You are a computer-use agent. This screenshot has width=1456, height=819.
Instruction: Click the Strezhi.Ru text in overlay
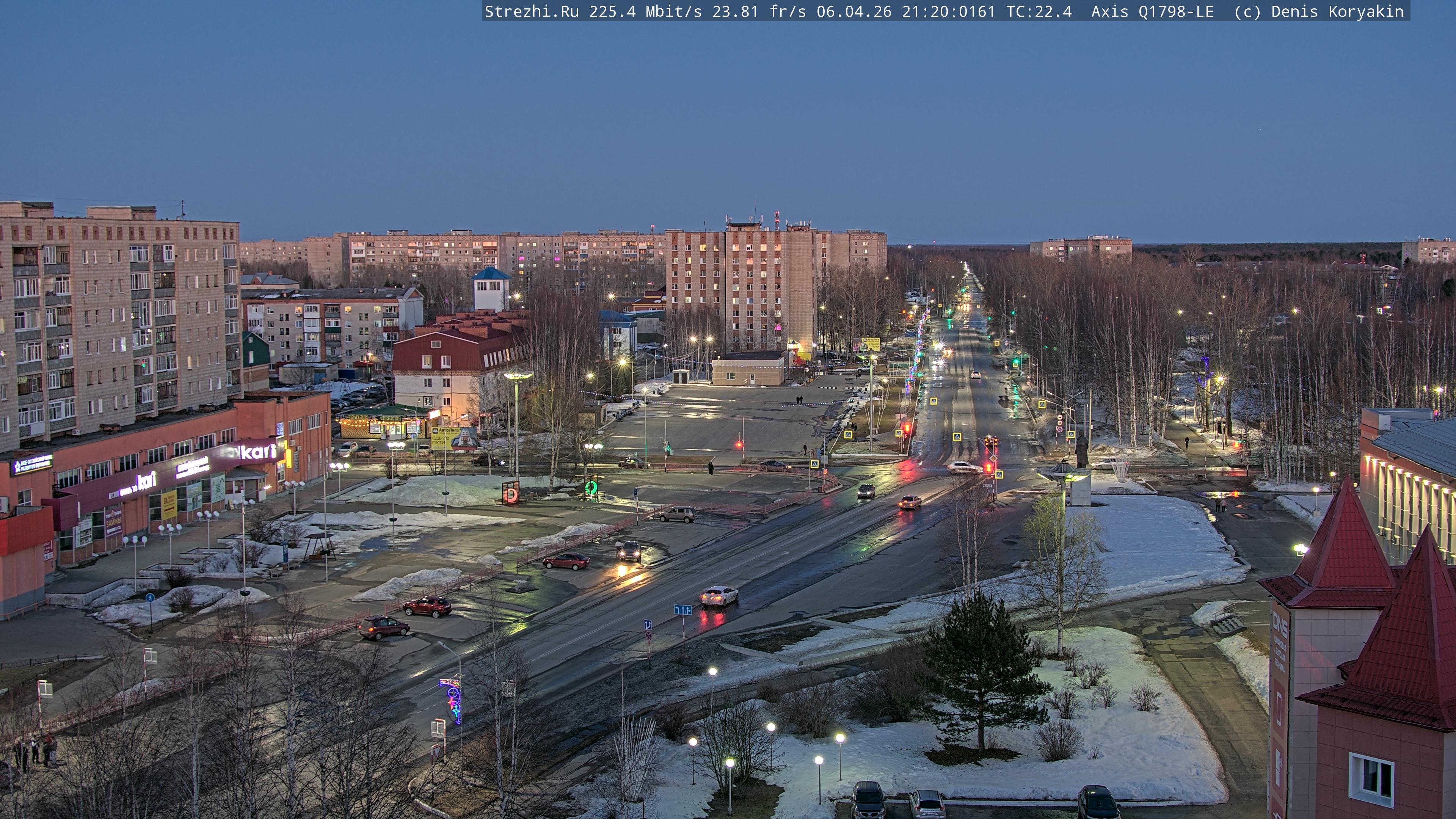tap(531, 11)
